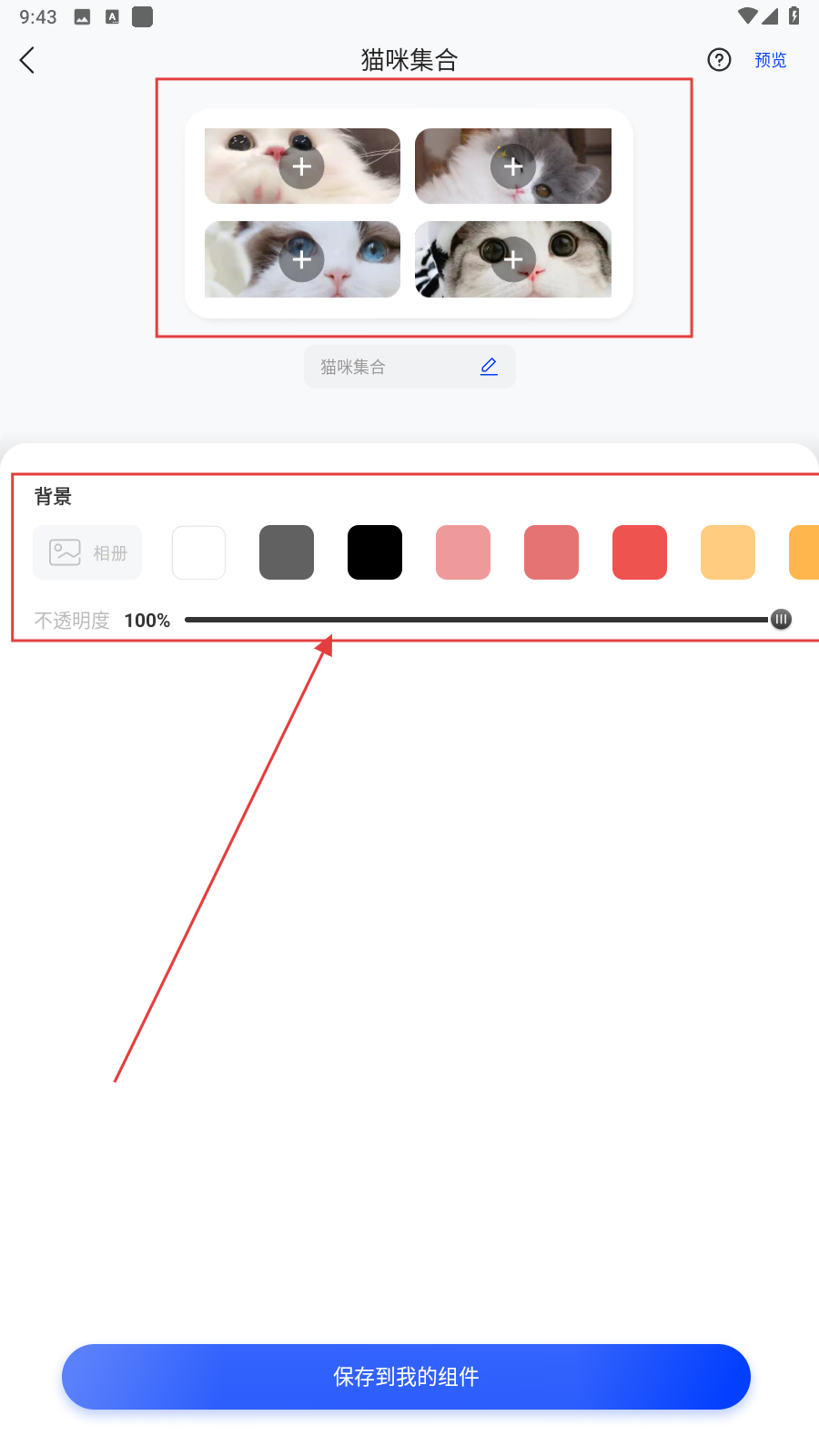Add photo to bottom-right cat slot
Viewport: 819px width, 1456px height.
pyautogui.click(x=513, y=260)
